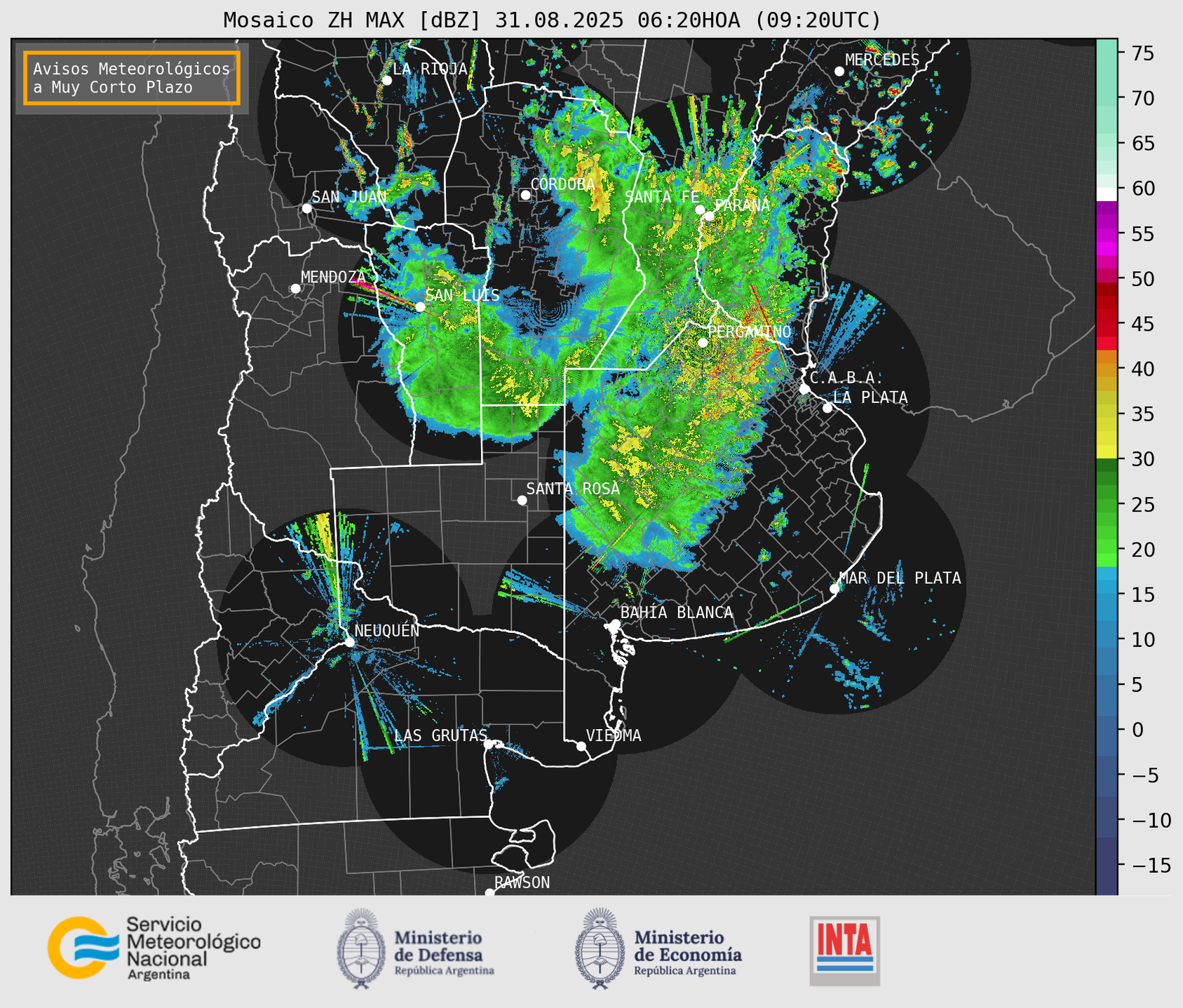Viewport: 1183px width, 1008px height.
Task: Click the NEUQUÉN city label
Action: pyautogui.click(x=386, y=631)
